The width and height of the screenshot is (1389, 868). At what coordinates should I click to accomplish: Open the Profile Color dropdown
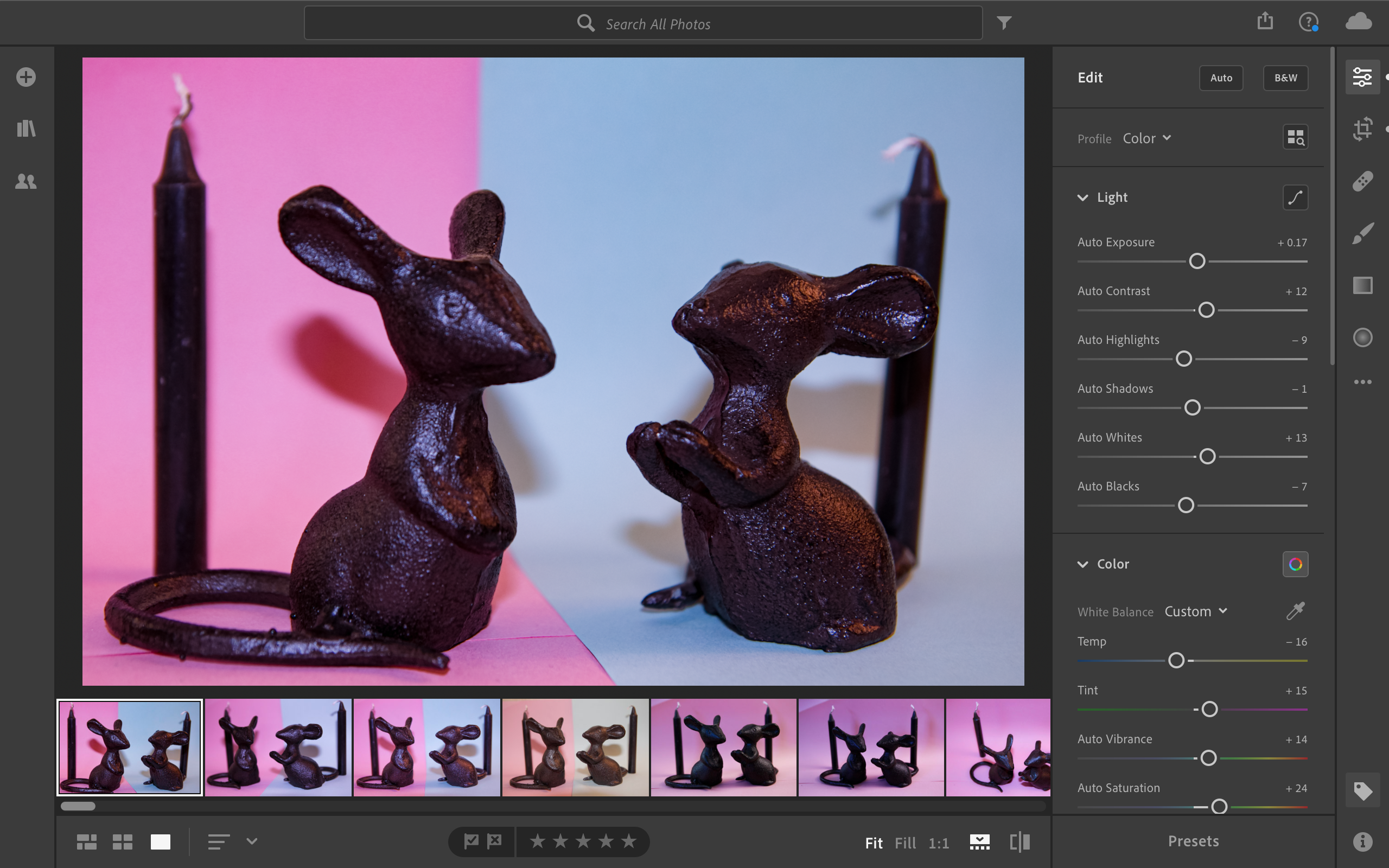pos(1146,138)
